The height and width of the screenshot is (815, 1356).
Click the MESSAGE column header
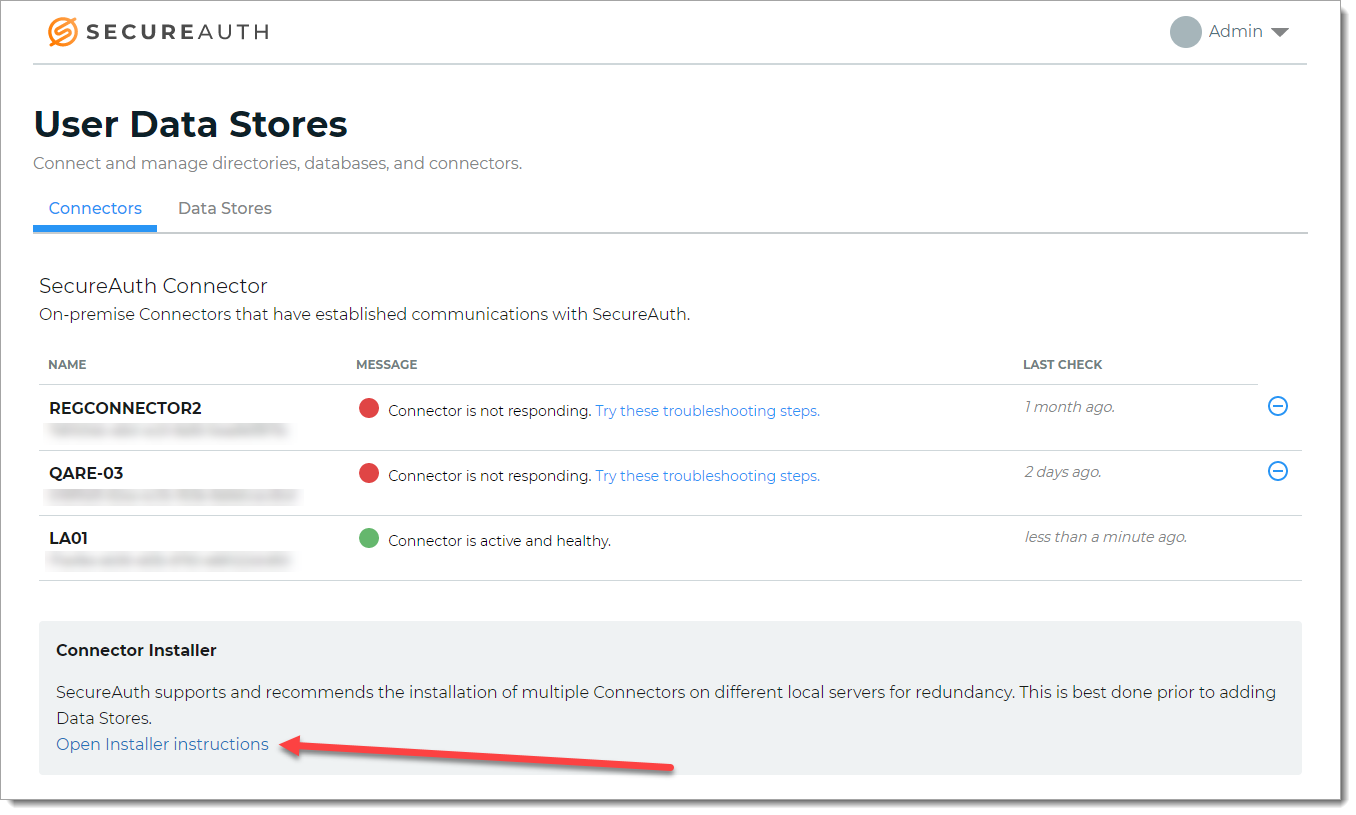click(386, 365)
